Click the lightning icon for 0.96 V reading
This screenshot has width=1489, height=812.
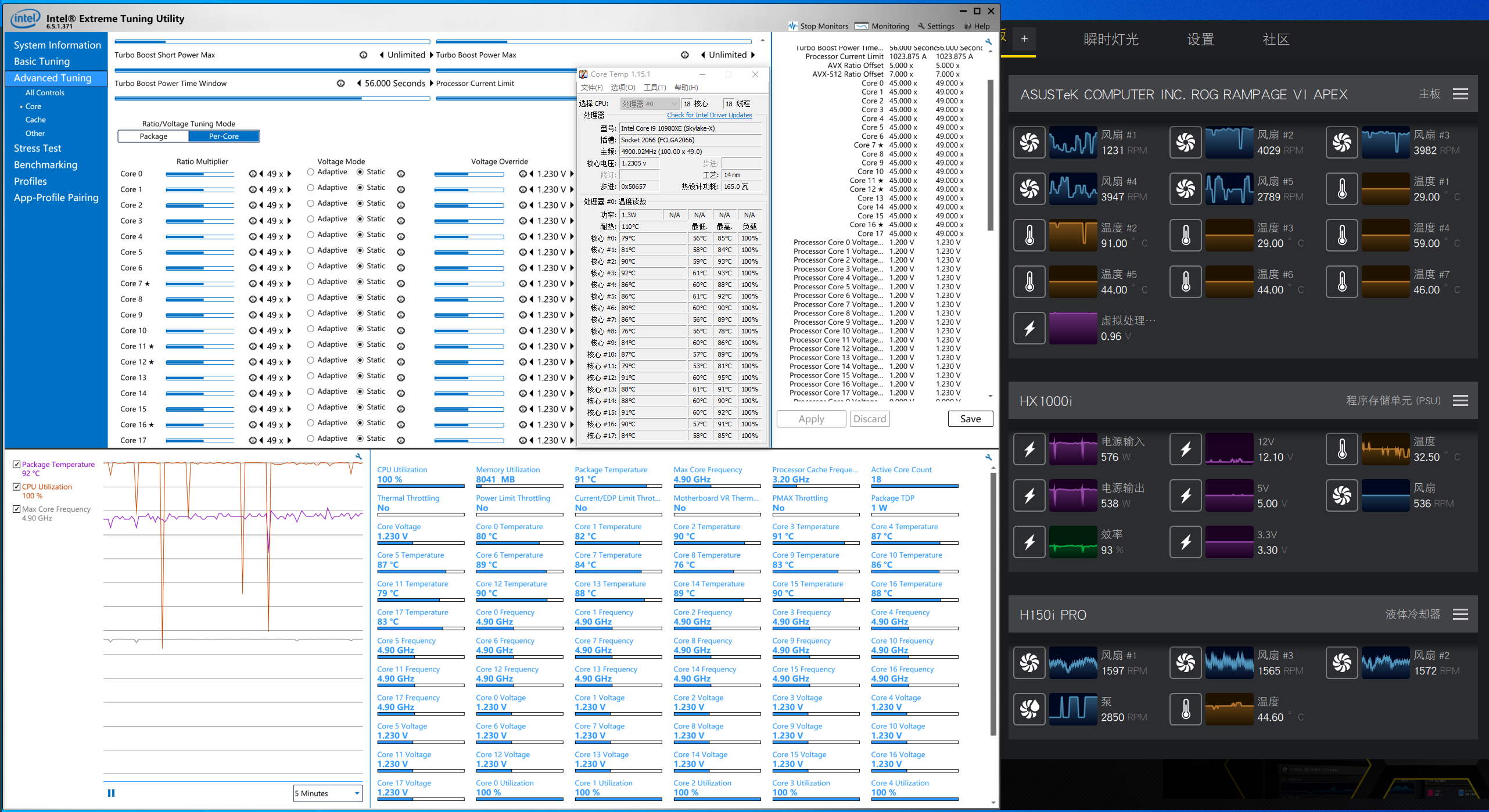1029,328
